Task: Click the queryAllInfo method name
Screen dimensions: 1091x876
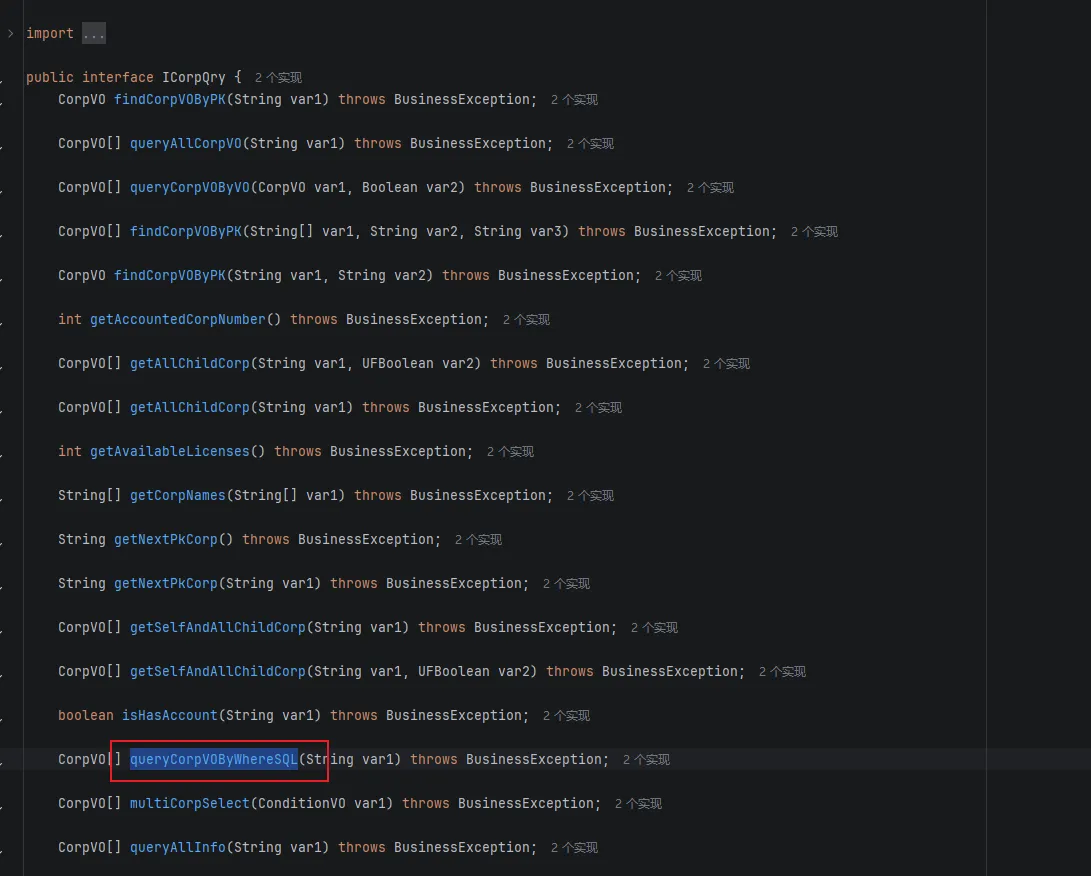Action: tap(177, 848)
